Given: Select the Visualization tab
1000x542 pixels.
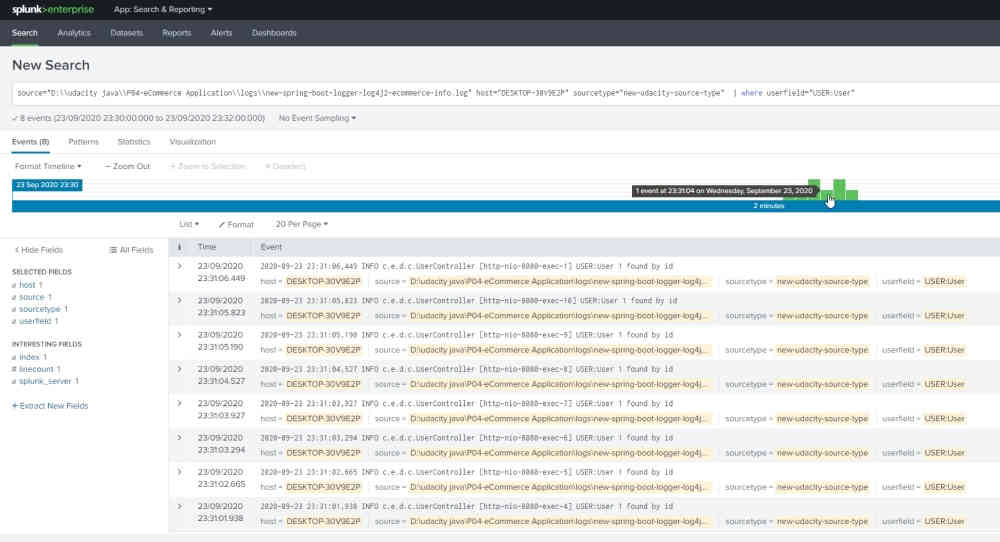Looking at the screenshot, I should click(x=193, y=142).
